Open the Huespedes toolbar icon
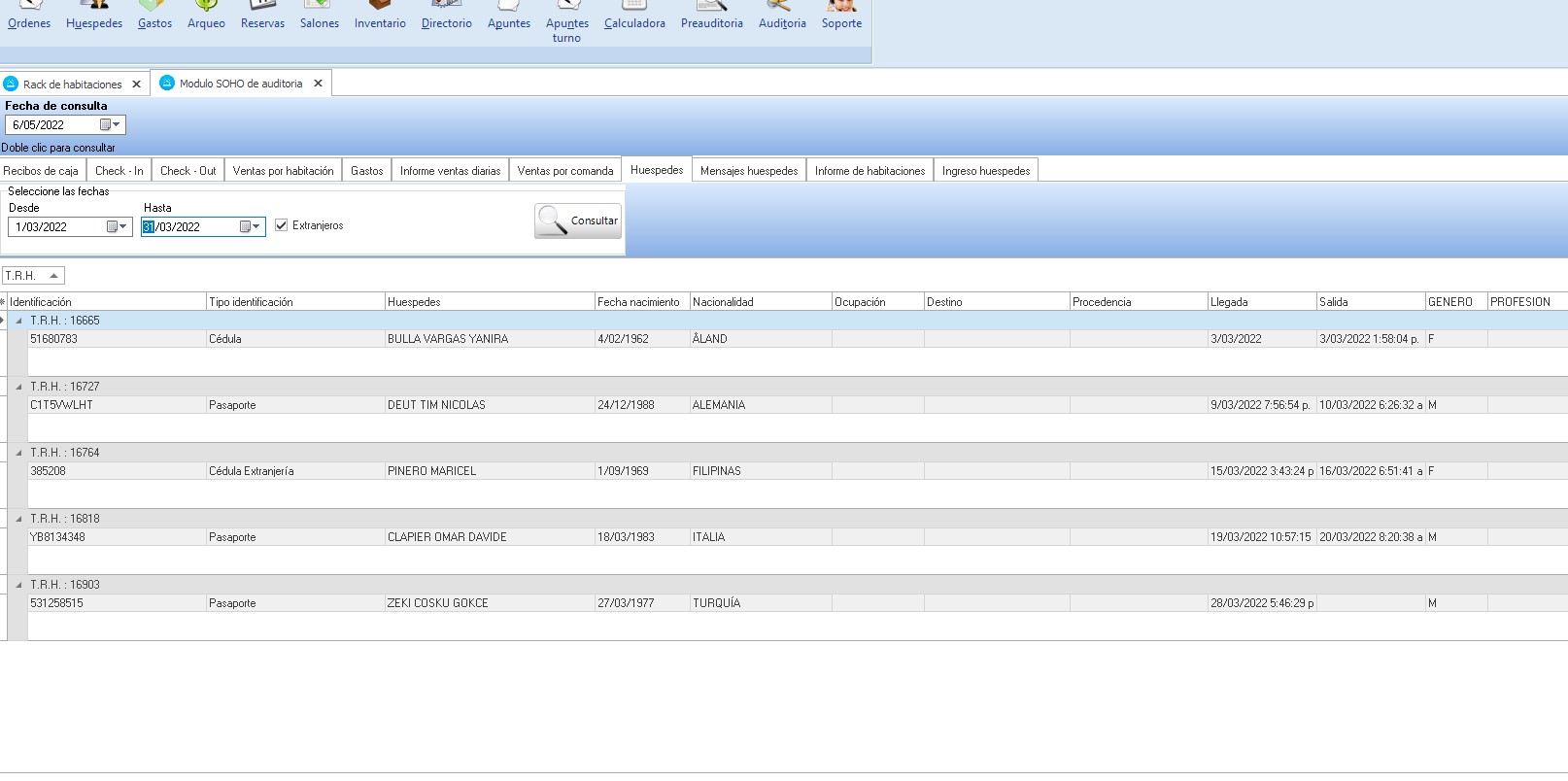The width and height of the screenshot is (1568, 781). click(x=94, y=16)
